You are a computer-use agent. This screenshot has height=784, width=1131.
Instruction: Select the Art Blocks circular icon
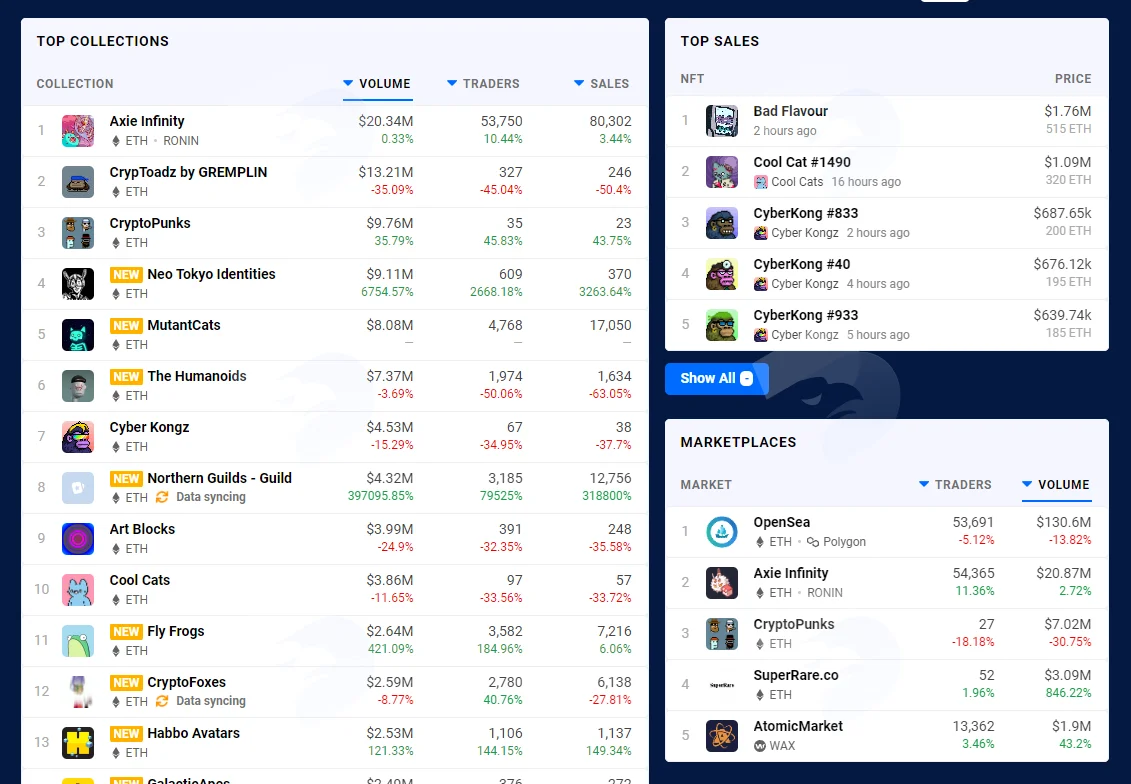[x=78, y=539]
